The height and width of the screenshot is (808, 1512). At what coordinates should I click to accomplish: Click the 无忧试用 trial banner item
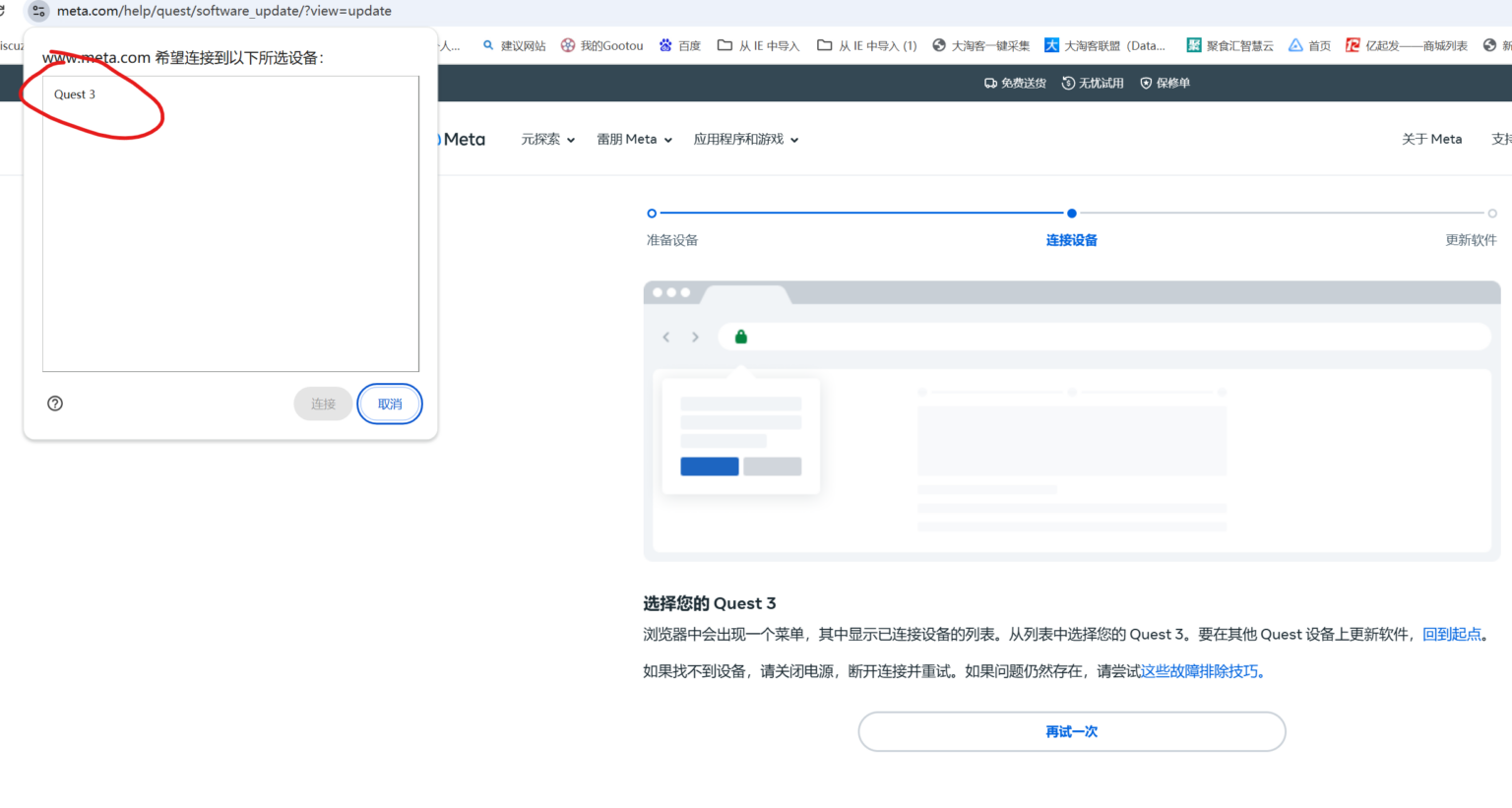(x=1093, y=84)
